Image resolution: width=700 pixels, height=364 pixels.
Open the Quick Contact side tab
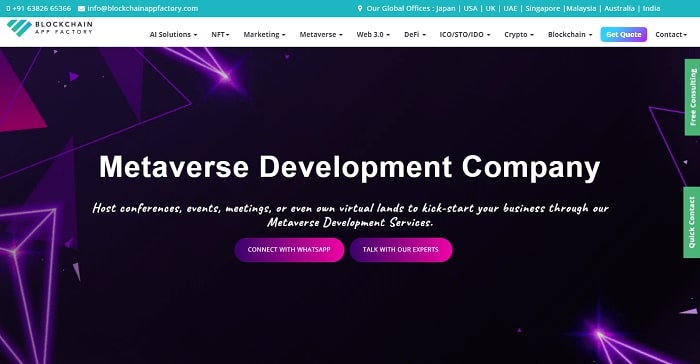[x=692, y=222]
